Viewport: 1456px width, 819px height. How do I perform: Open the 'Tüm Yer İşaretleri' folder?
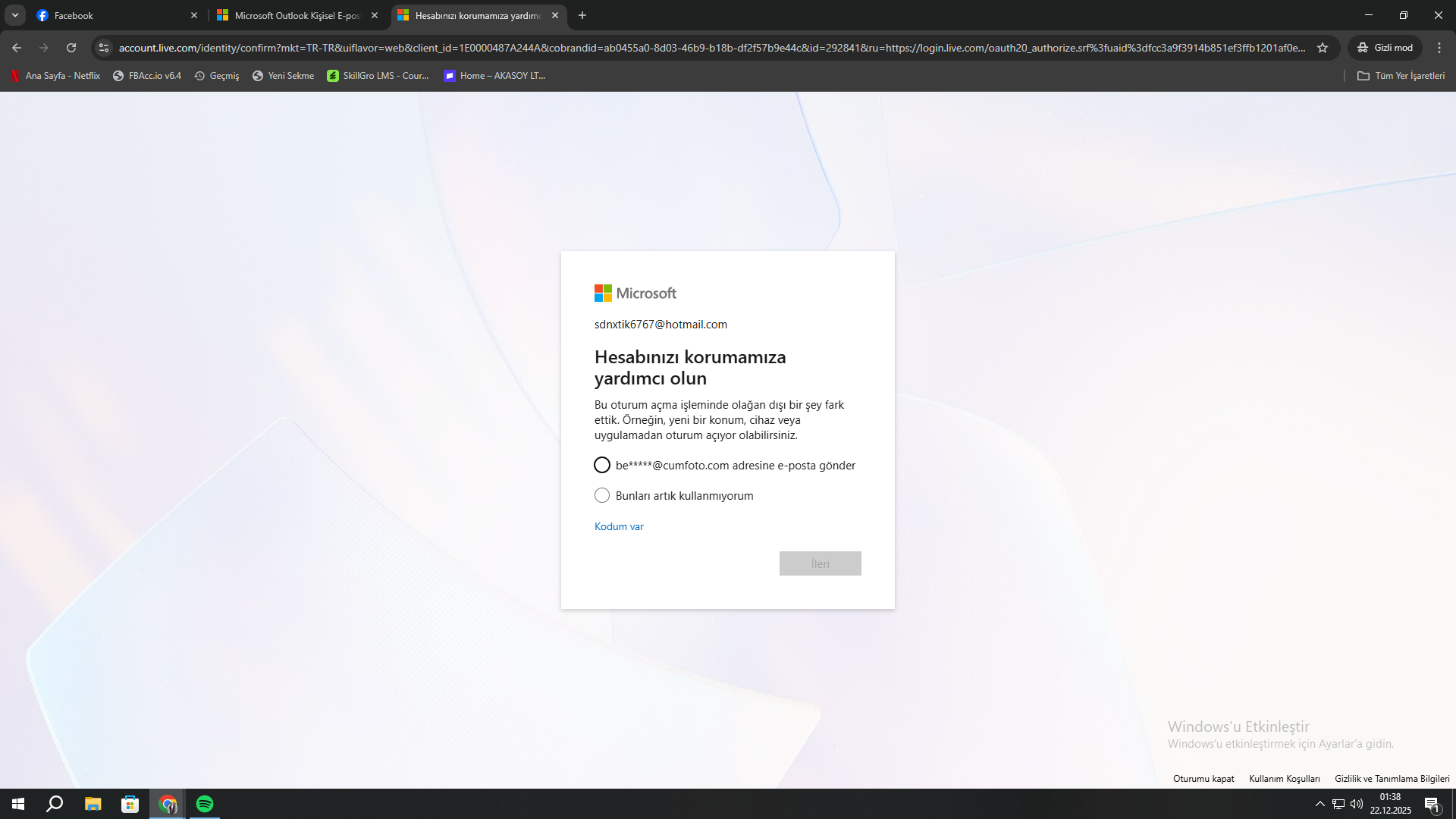click(1401, 76)
